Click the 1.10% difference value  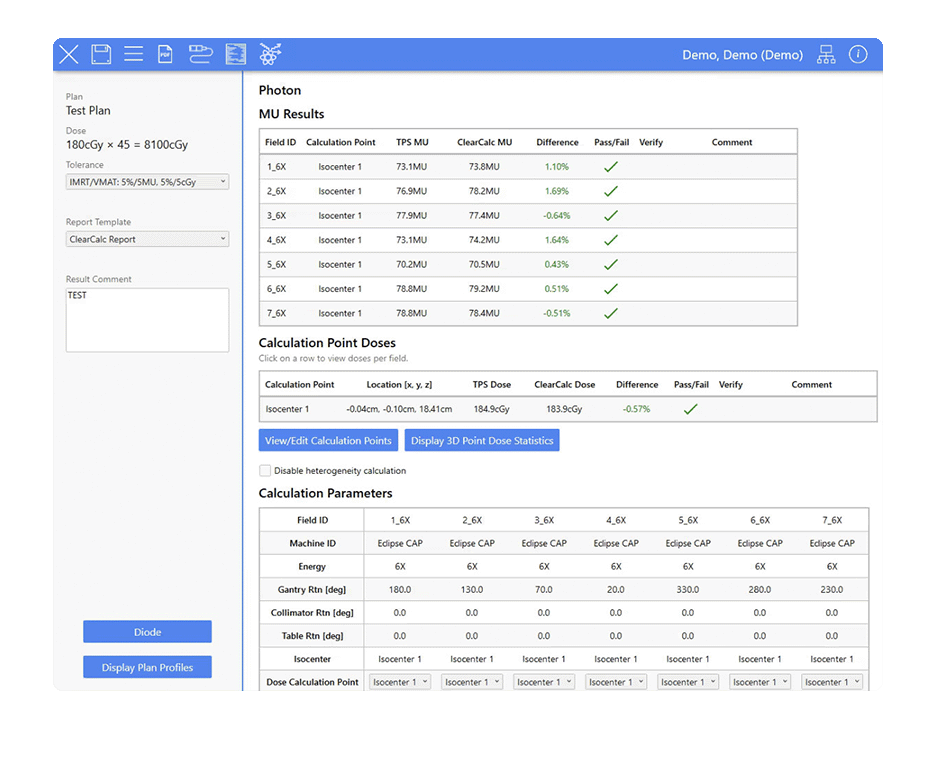556,167
